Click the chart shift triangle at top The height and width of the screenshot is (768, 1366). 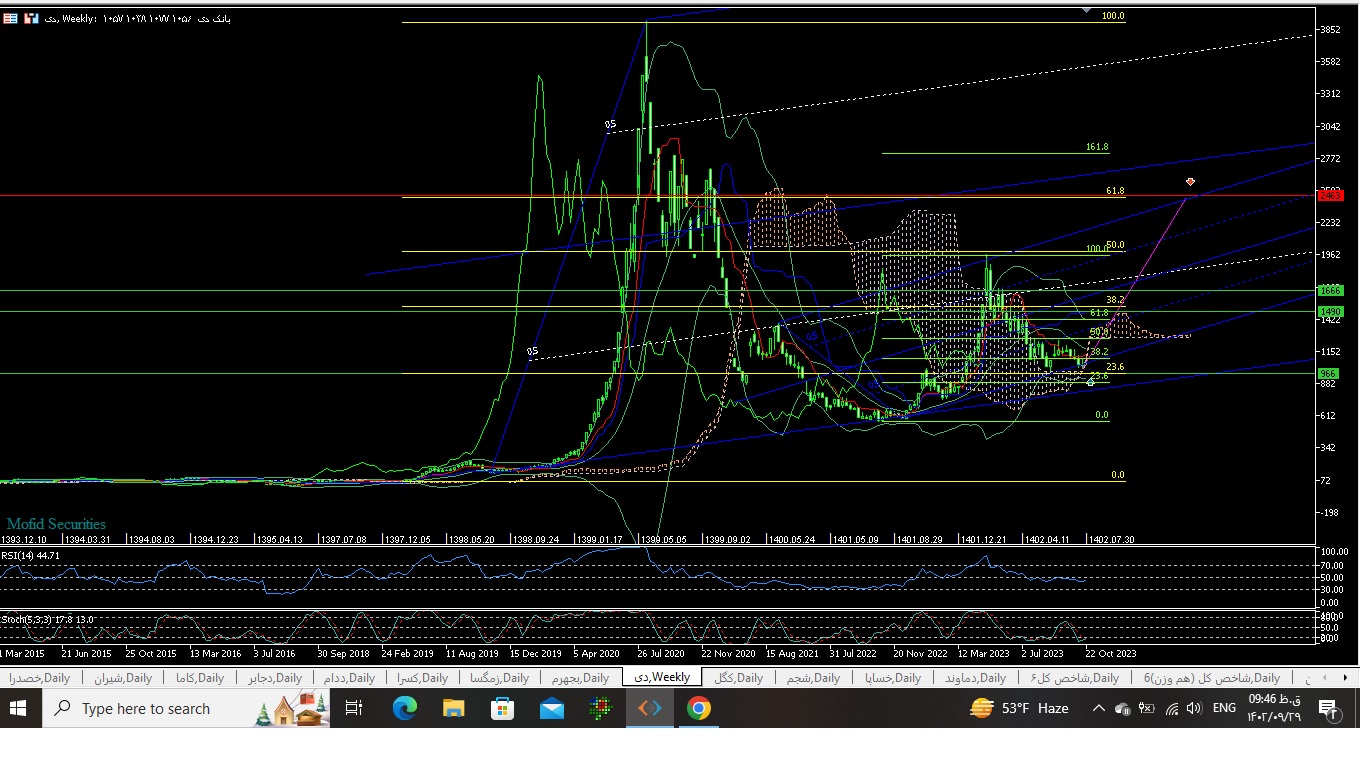click(x=1086, y=10)
